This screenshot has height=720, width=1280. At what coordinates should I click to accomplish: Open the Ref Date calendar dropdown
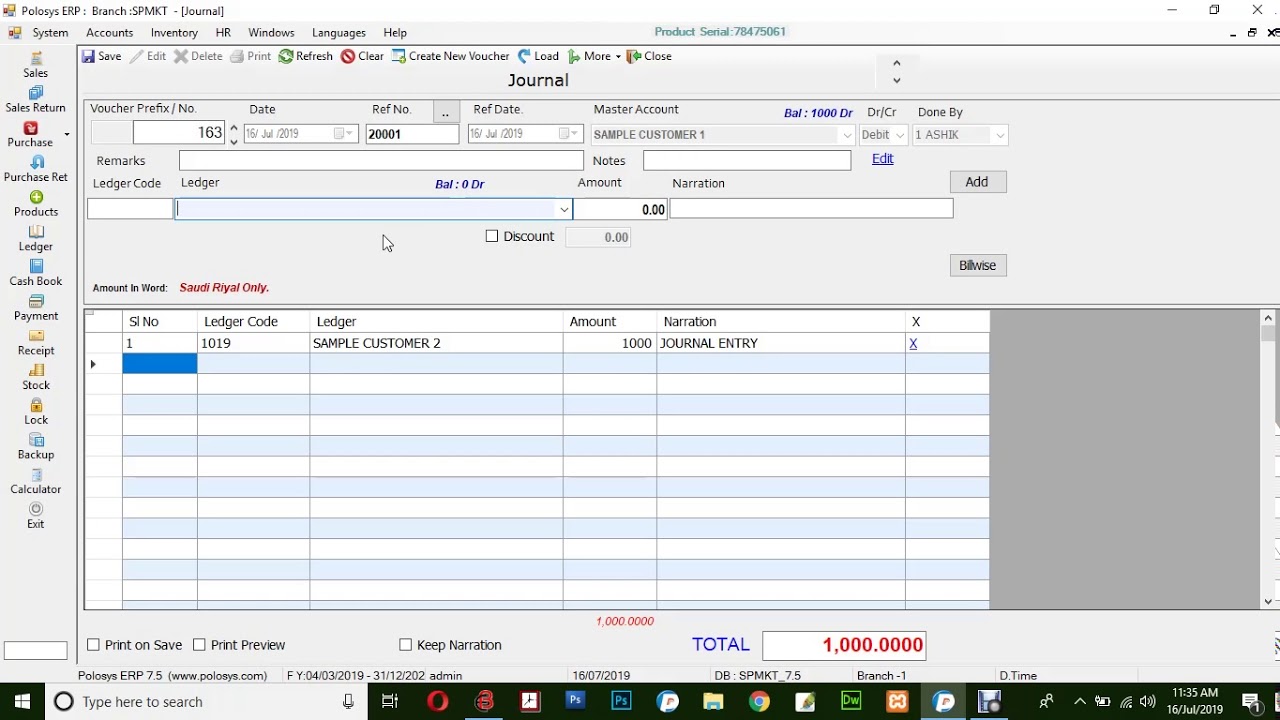click(568, 134)
